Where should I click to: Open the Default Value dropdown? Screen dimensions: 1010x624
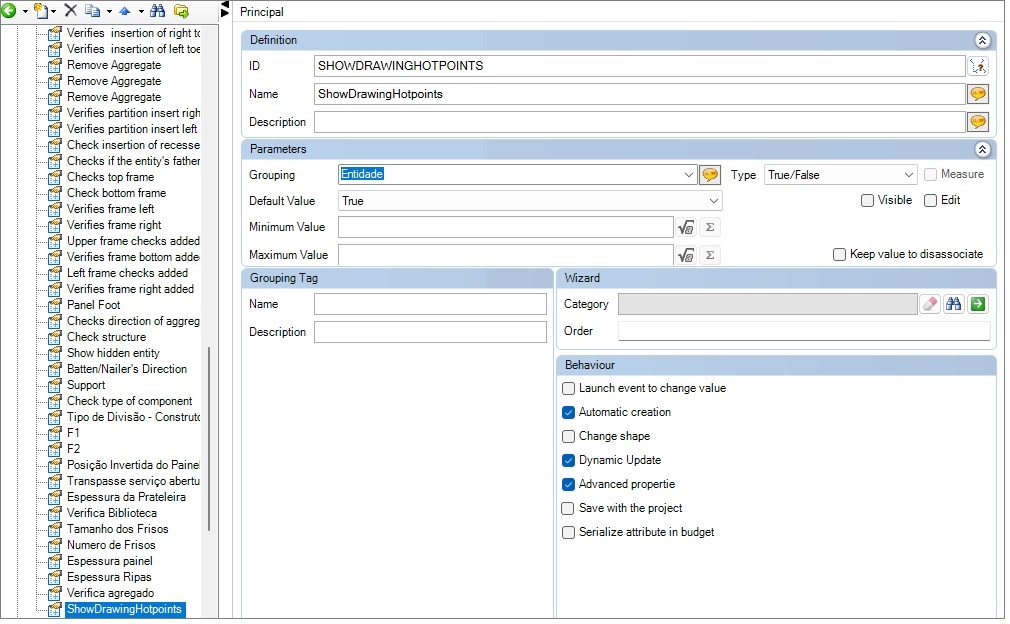[x=713, y=201]
